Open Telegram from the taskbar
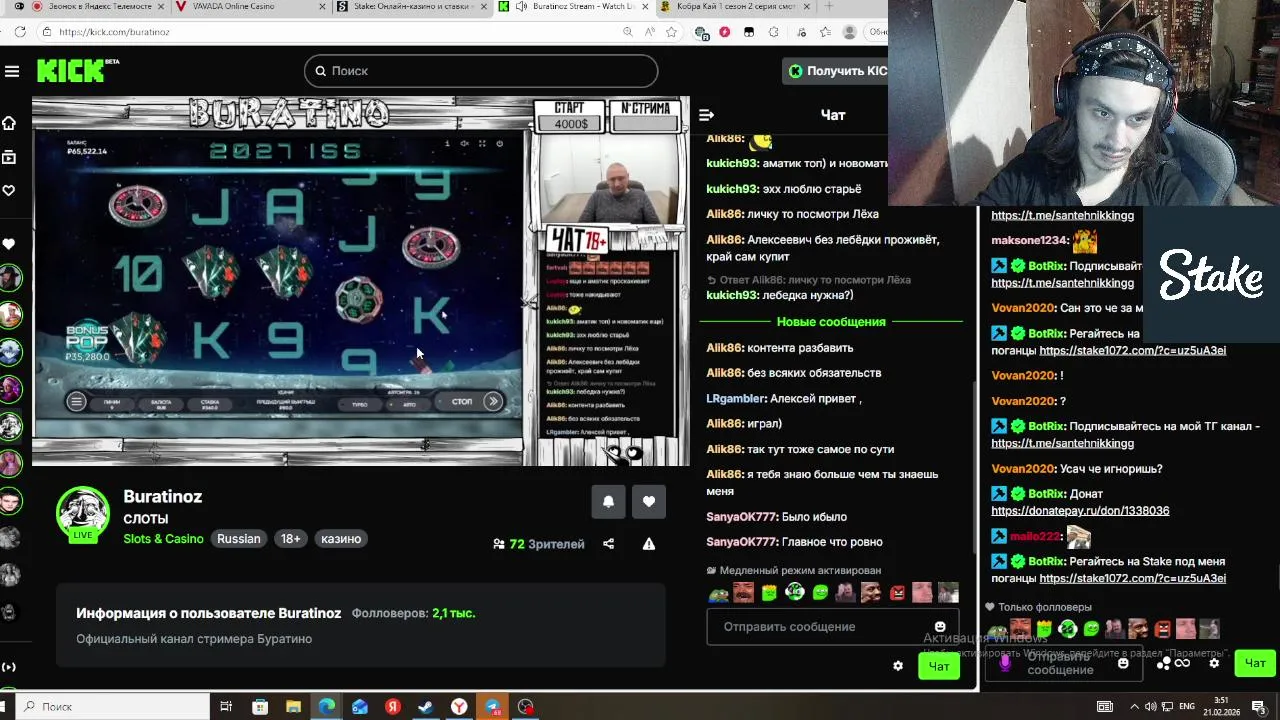 tap(492, 707)
